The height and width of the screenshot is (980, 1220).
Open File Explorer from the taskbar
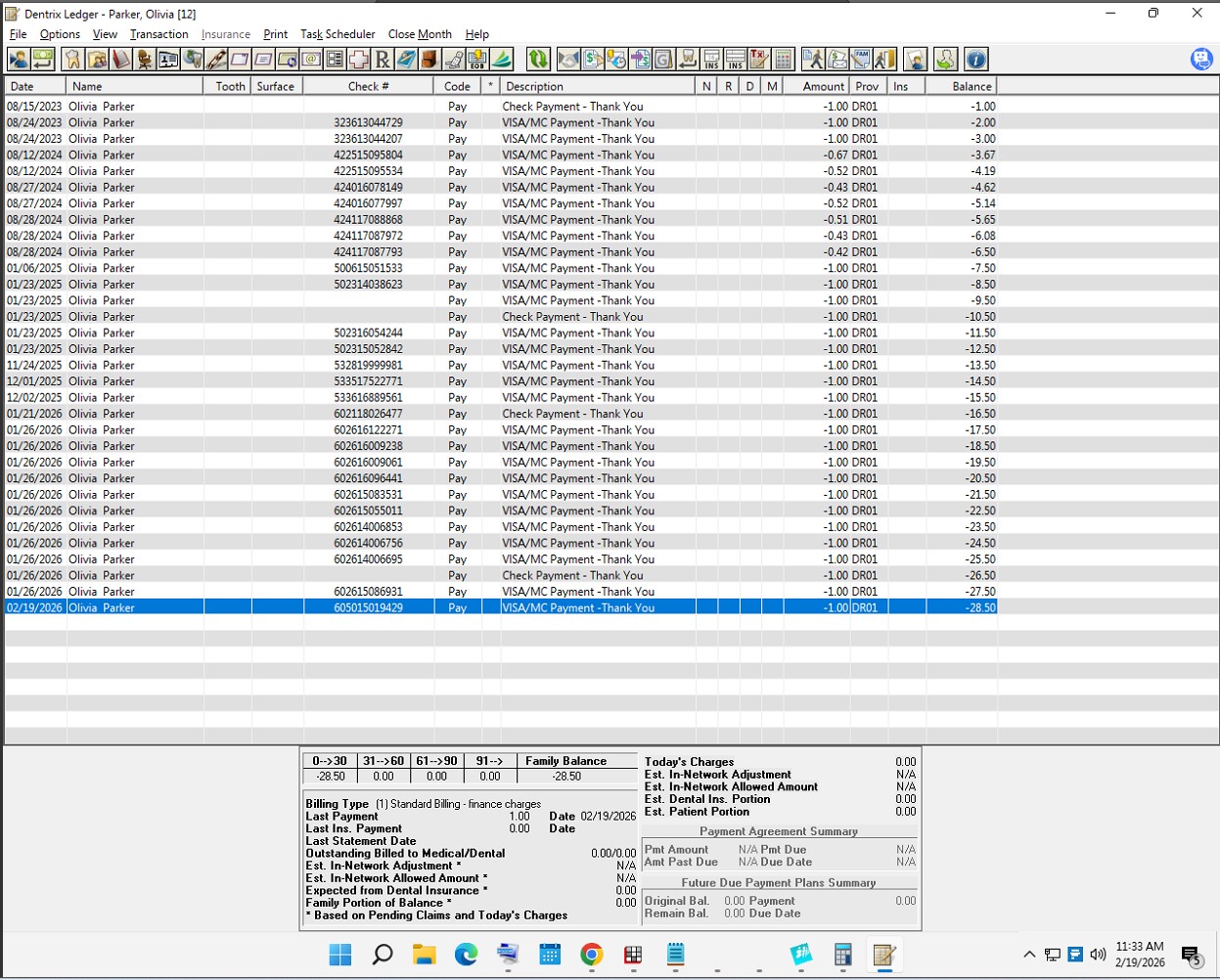[424, 955]
